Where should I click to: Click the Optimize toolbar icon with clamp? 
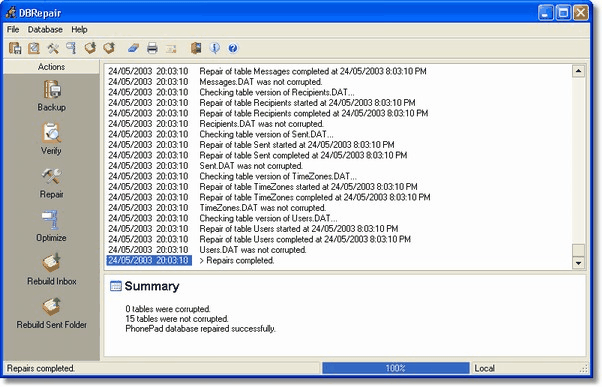tap(71, 48)
